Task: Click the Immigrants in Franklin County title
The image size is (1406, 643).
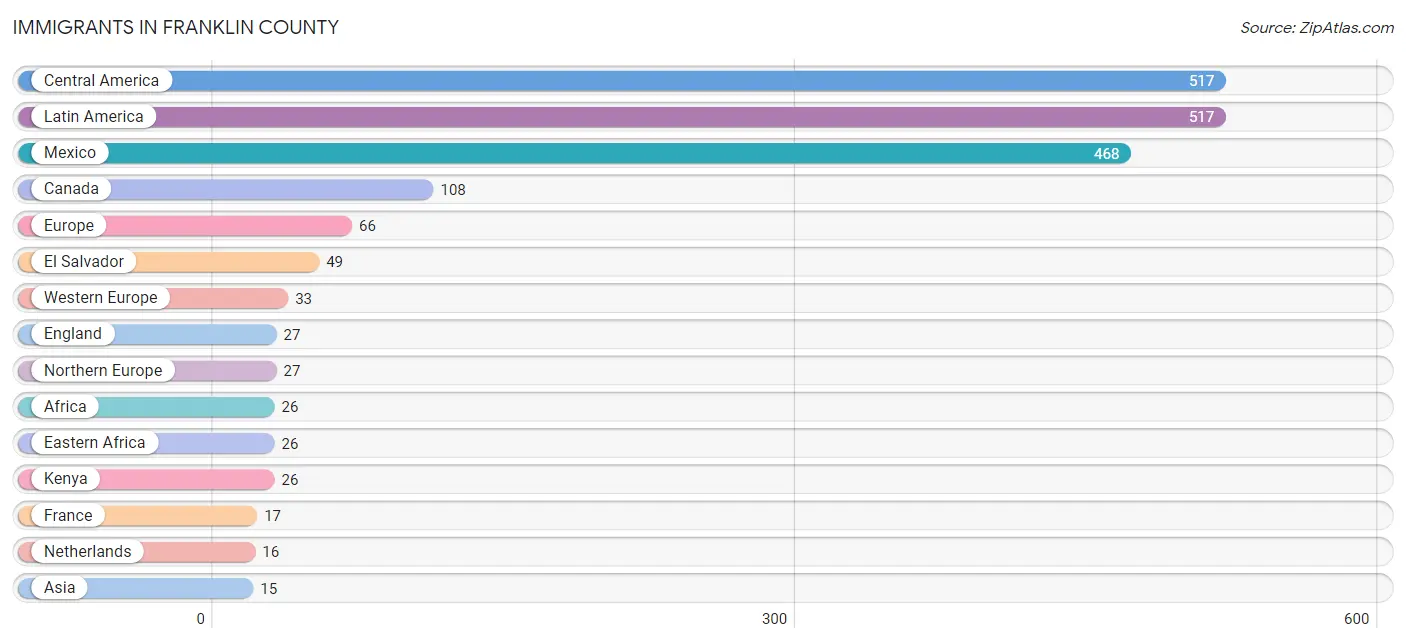Action: [x=176, y=28]
